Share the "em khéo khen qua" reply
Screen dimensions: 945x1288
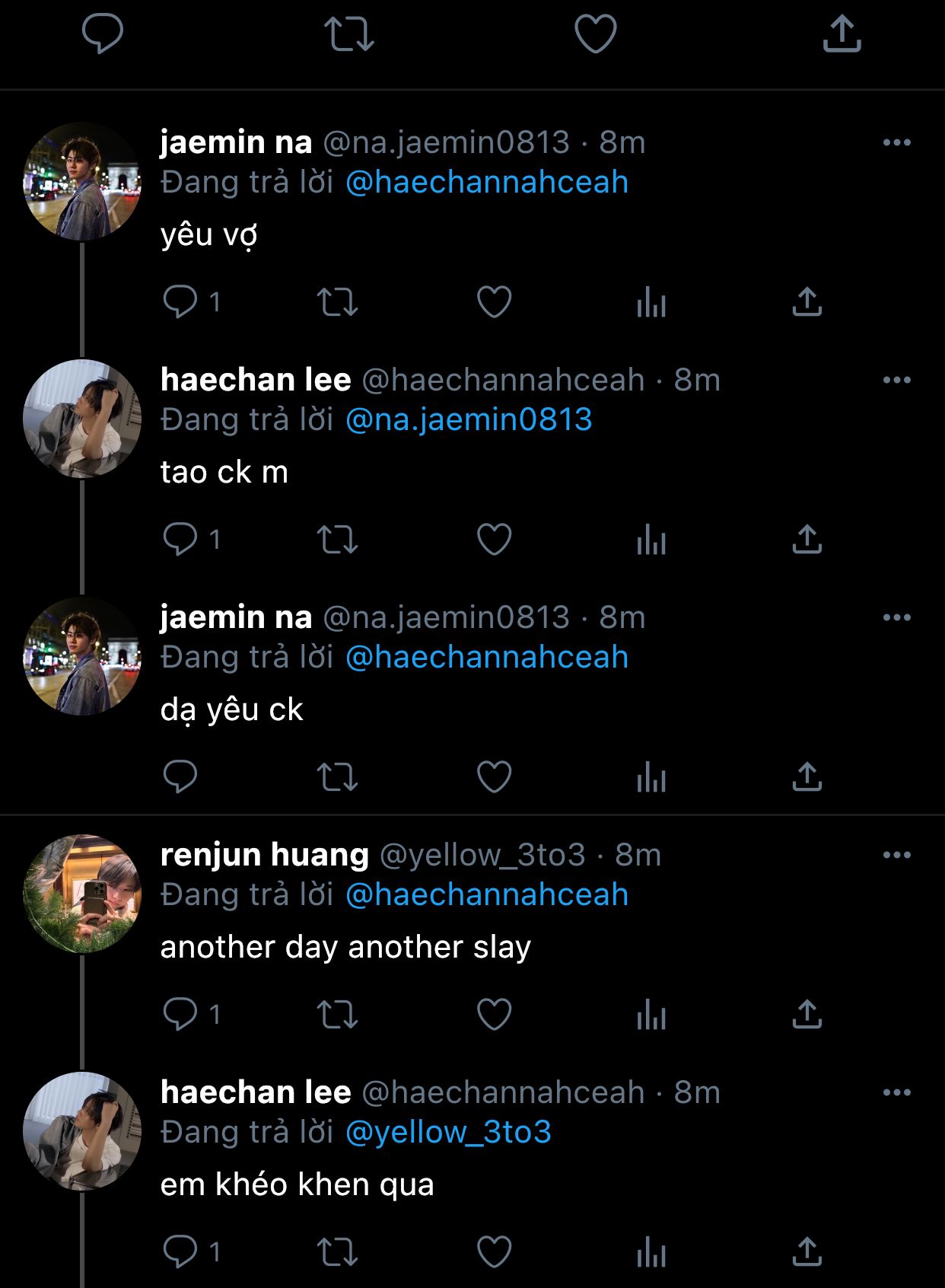(807, 1252)
